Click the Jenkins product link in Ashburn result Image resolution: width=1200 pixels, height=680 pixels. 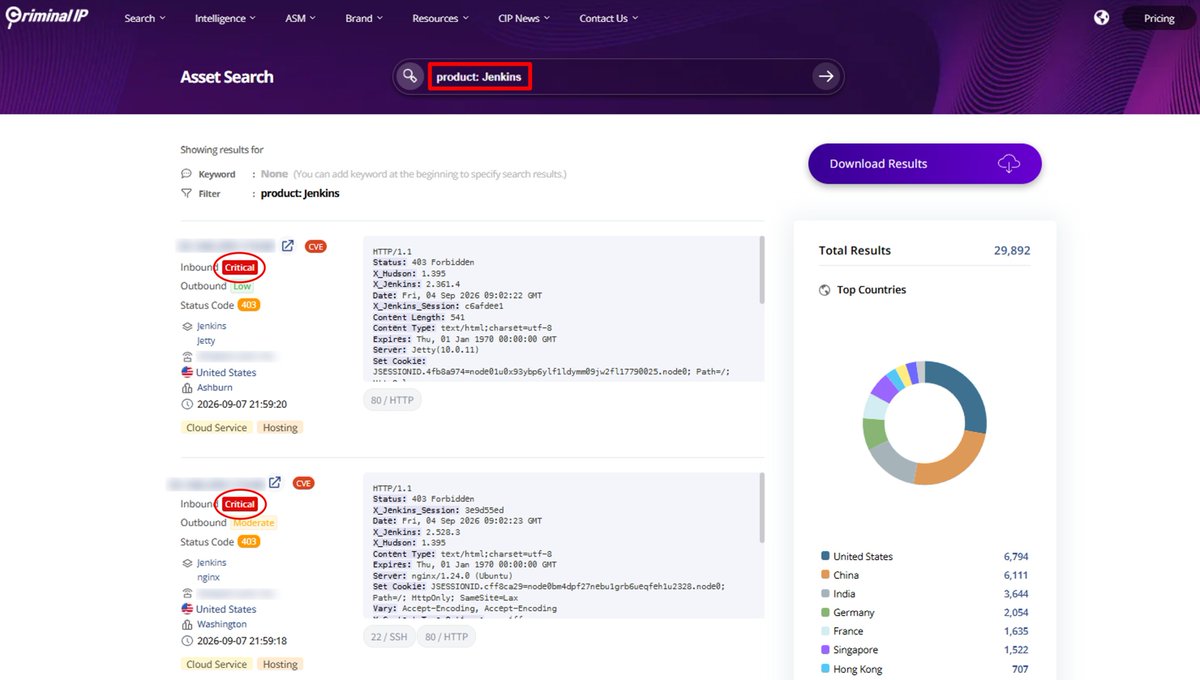[211, 326]
